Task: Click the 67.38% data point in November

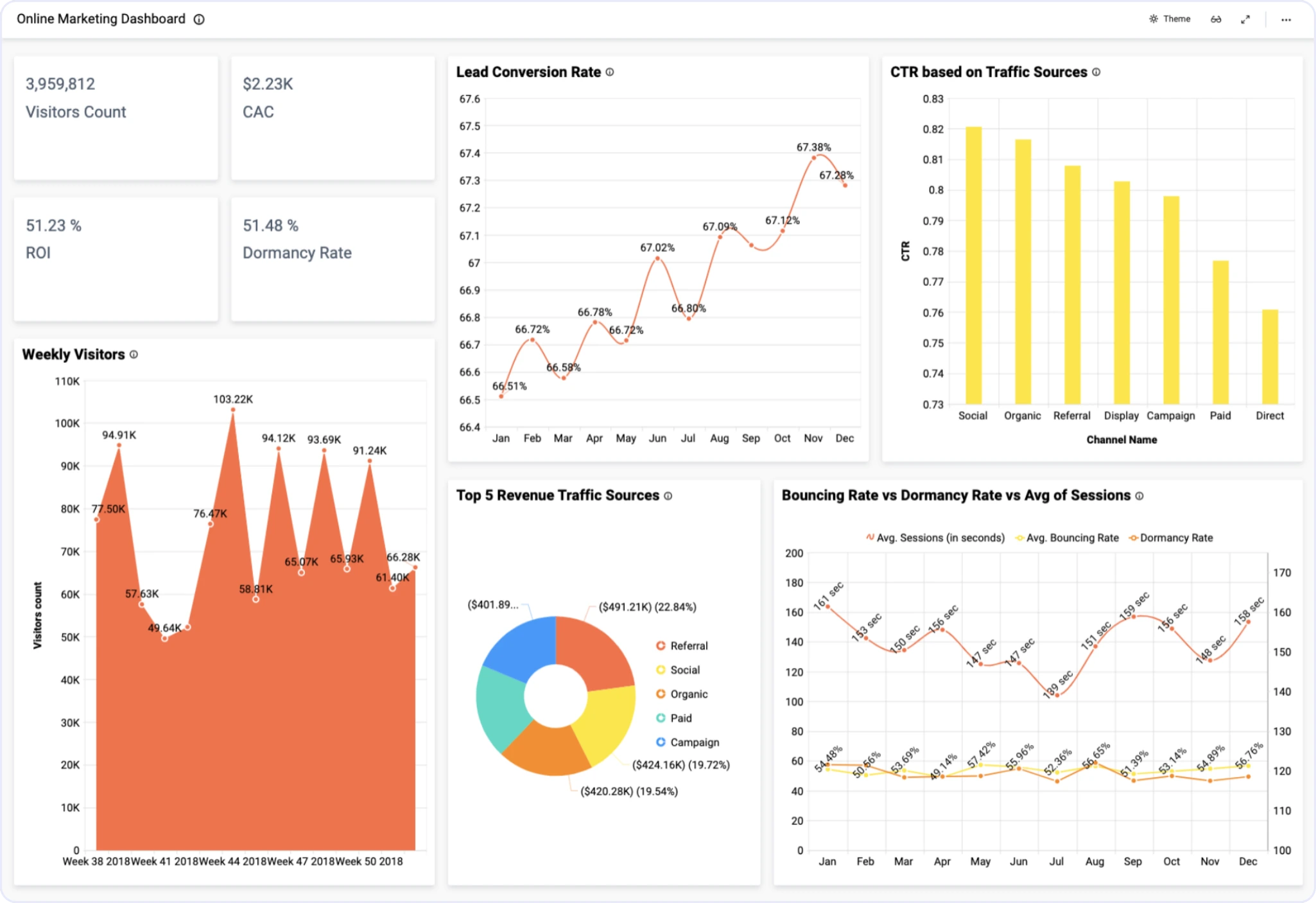Action: (x=814, y=157)
